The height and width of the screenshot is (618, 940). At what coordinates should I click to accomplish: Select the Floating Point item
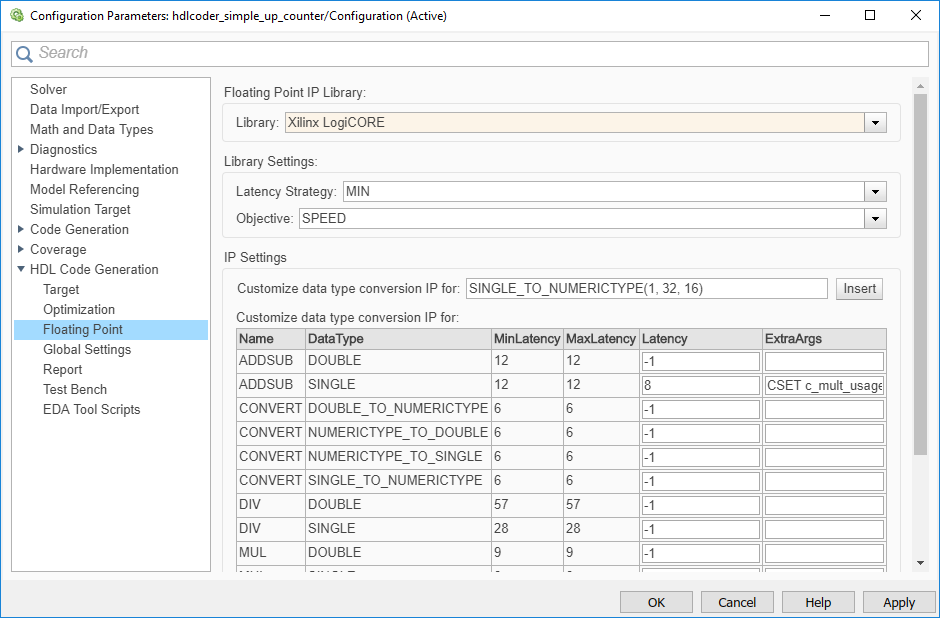pos(111,329)
